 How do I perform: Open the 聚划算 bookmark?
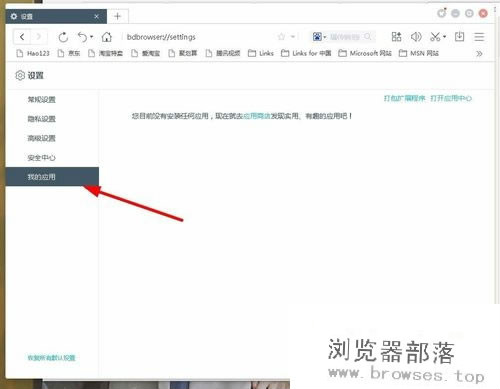click(x=183, y=53)
